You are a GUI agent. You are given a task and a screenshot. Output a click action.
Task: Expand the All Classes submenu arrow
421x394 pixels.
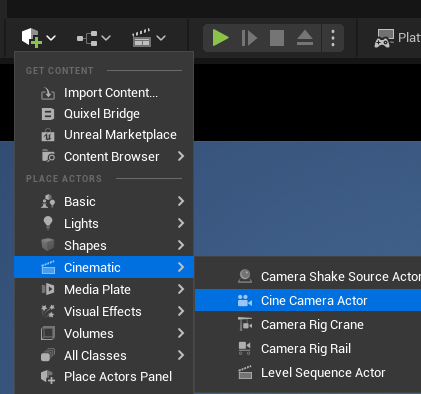(x=181, y=355)
